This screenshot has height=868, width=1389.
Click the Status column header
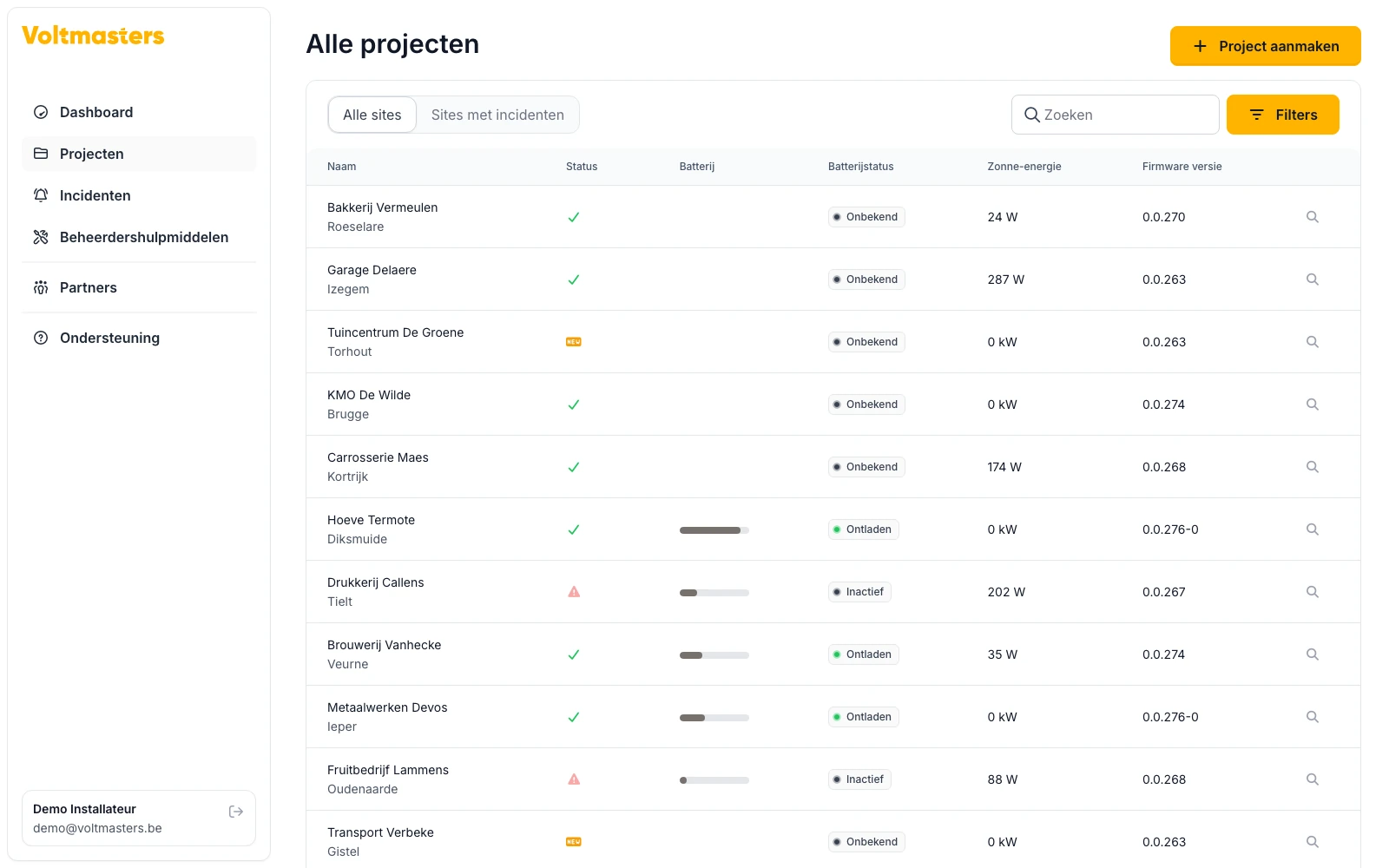pyautogui.click(x=582, y=167)
